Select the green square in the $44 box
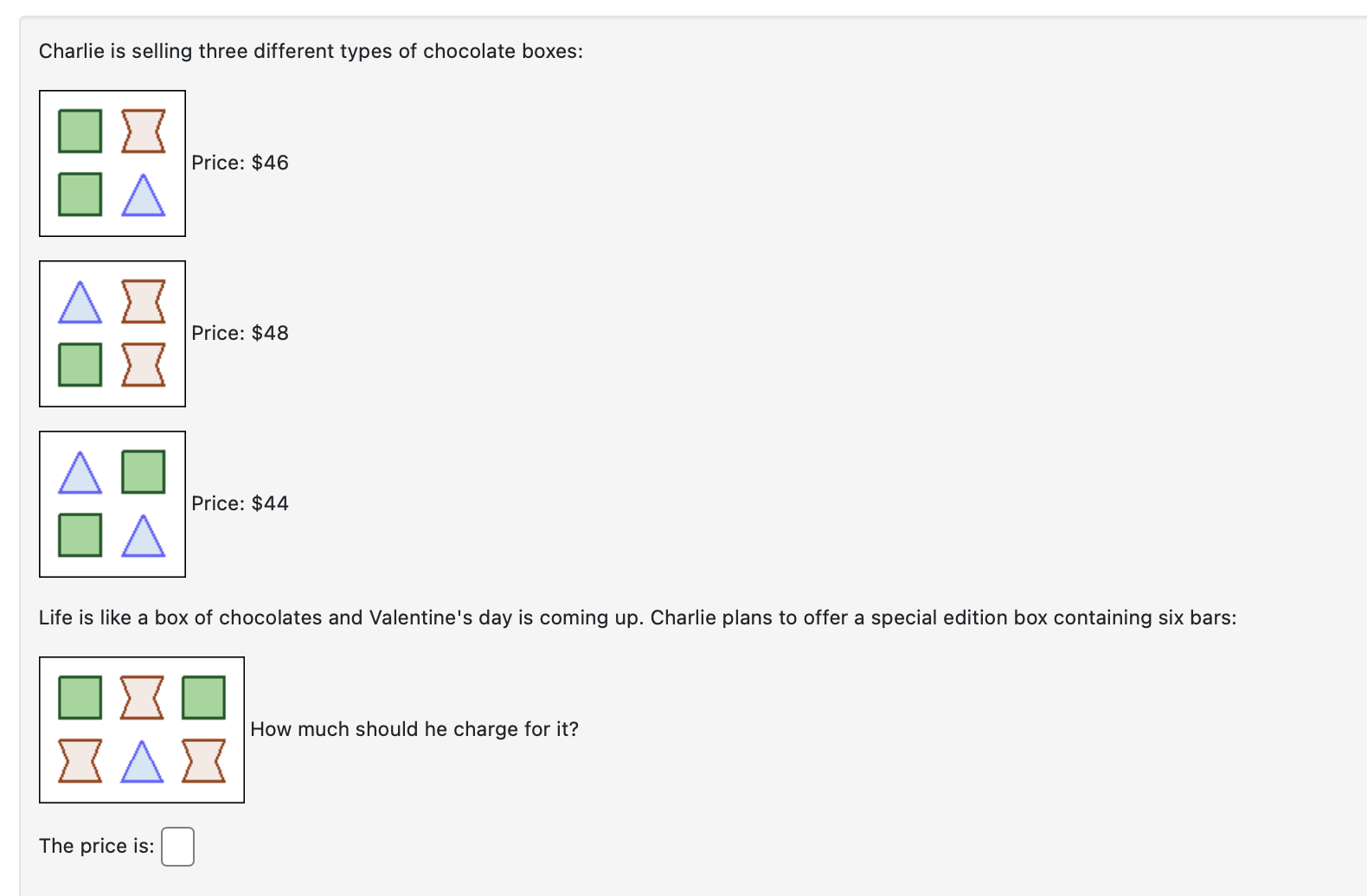The width and height of the screenshot is (1367, 896). (143, 472)
